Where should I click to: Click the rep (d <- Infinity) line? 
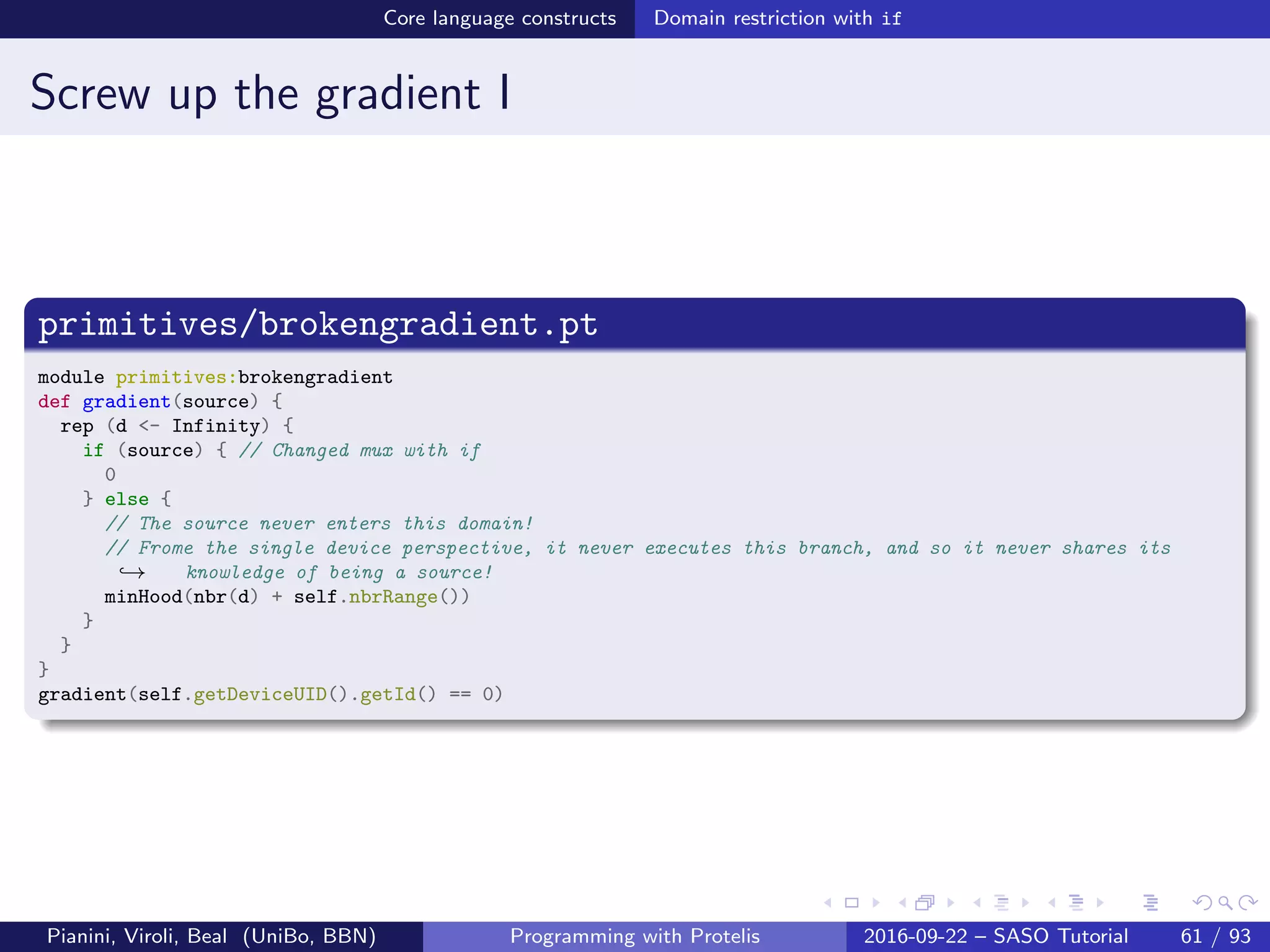pyautogui.click(x=177, y=426)
